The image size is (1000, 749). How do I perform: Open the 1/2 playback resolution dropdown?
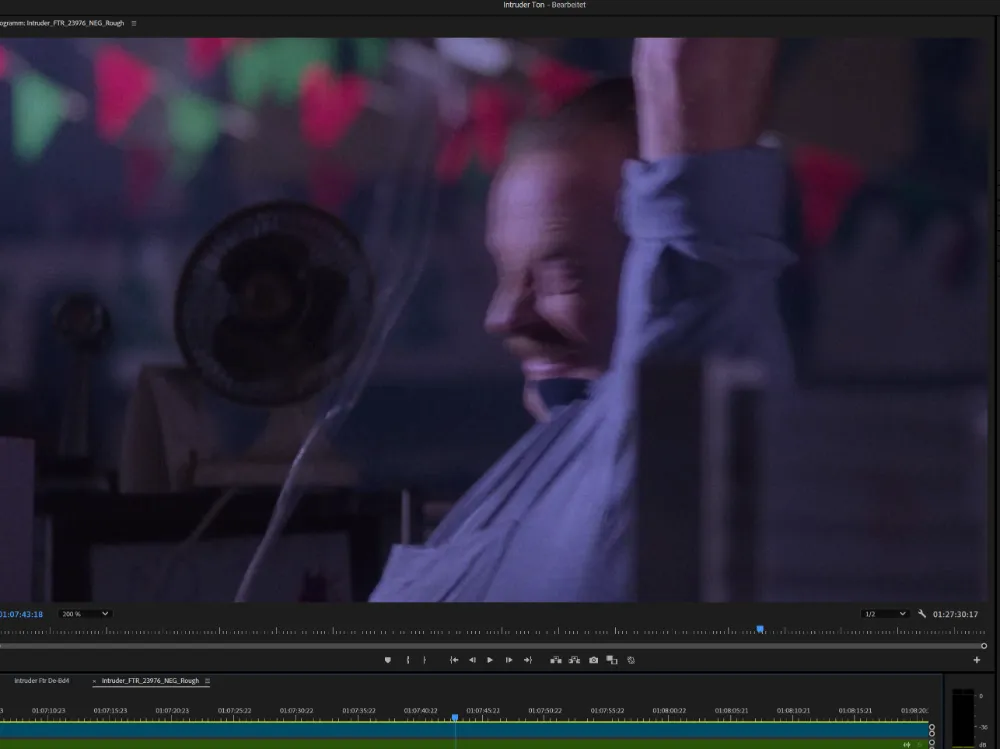[885, 614]
